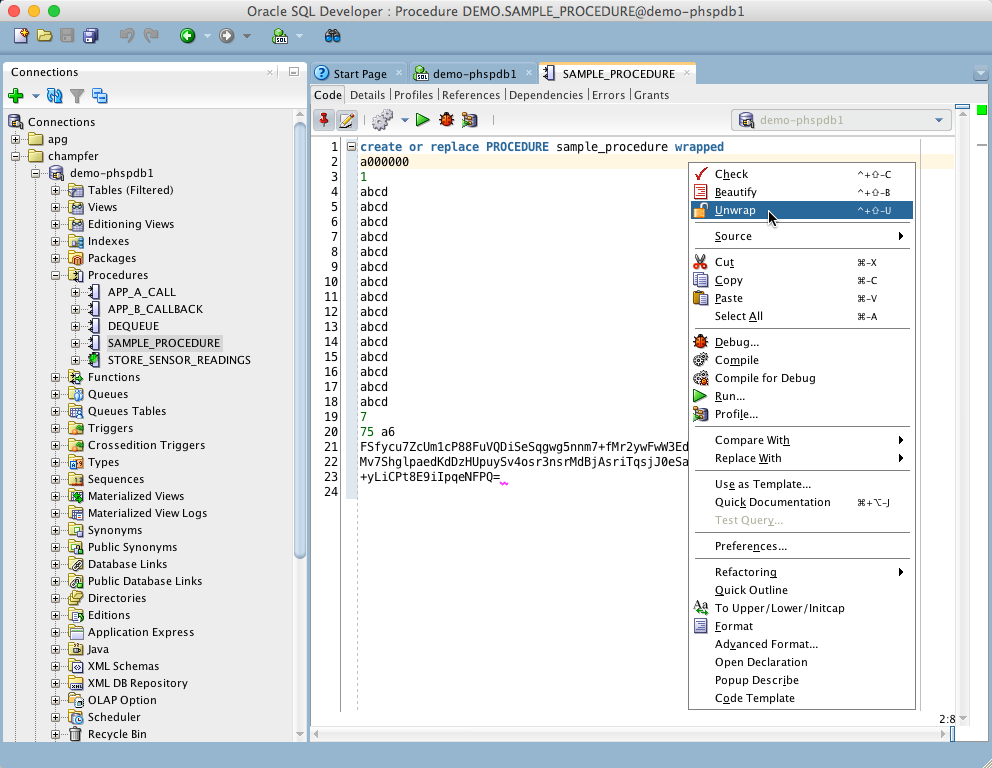This screenshot has height=768, width=992.
Task: Click the Refresh connections icon
Action: click(55, 96)
